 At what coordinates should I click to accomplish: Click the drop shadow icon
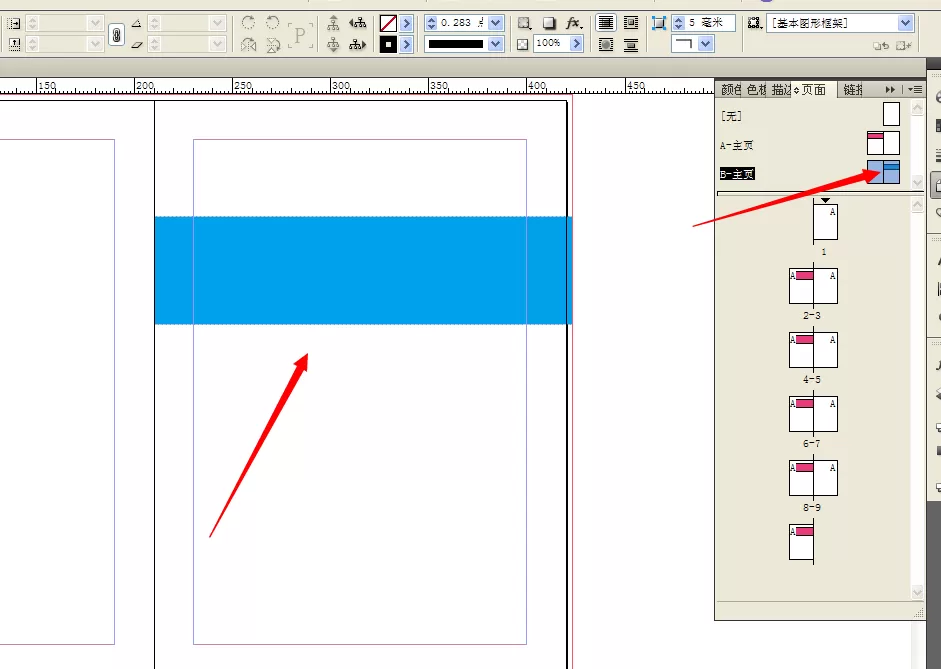(549, 23)
